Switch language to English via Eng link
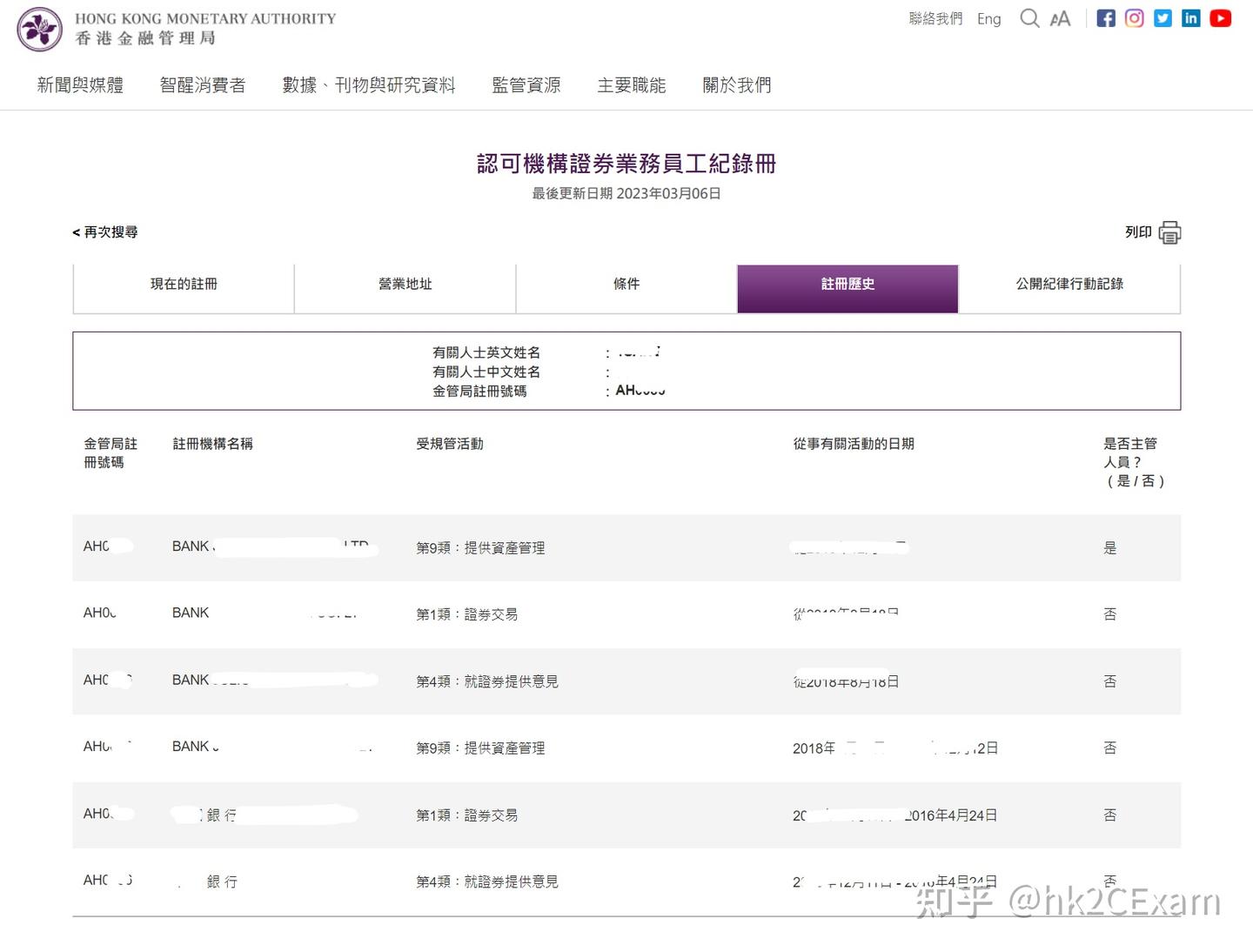Image resolution: width=1253 pixels, height=952 pixels. click(x=988, y=18)
